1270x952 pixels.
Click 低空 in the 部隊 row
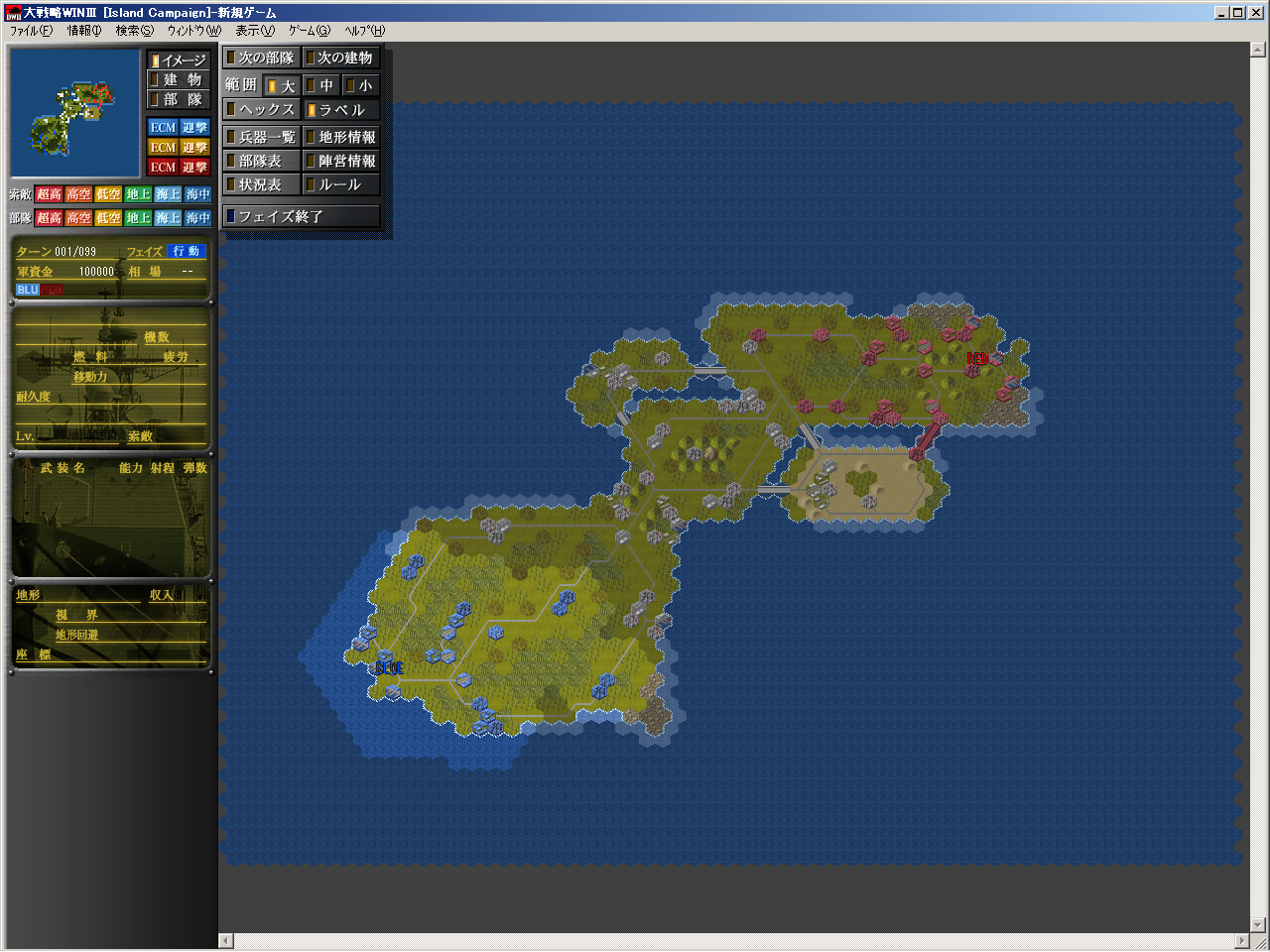coord(109,218)
